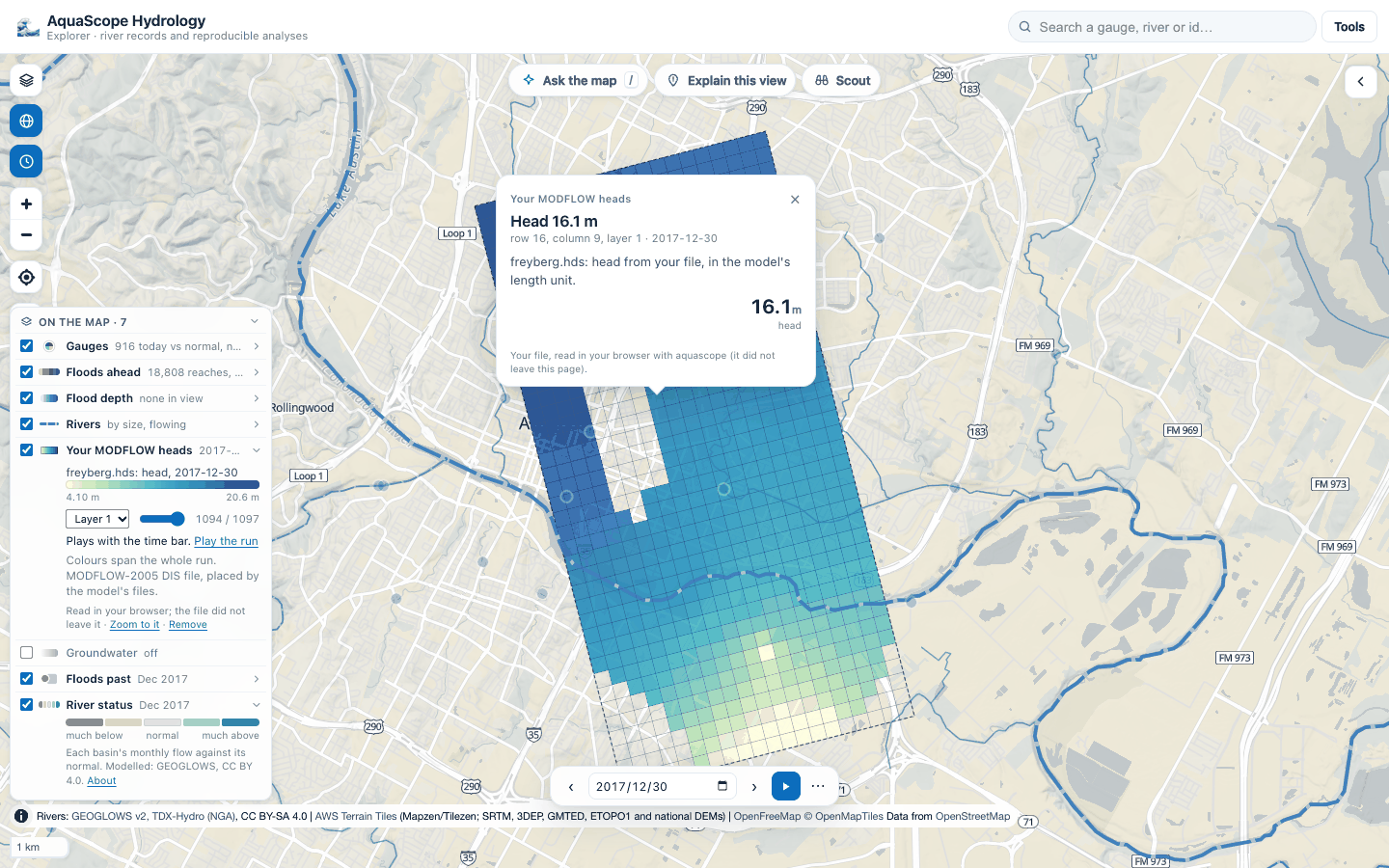Expand the Floods ahead layer row

257,372
